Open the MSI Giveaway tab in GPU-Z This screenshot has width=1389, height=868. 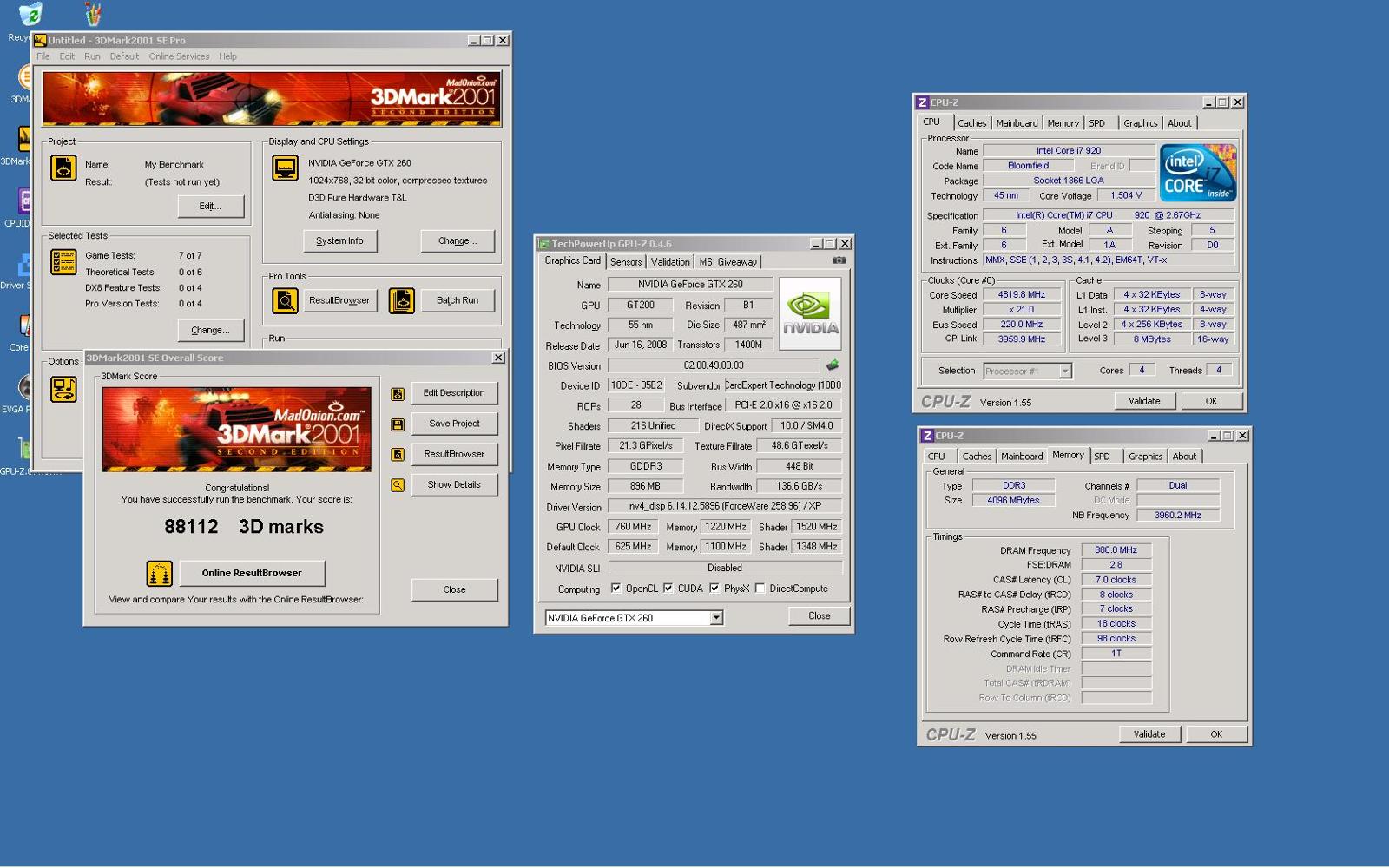tap(727, 261)
